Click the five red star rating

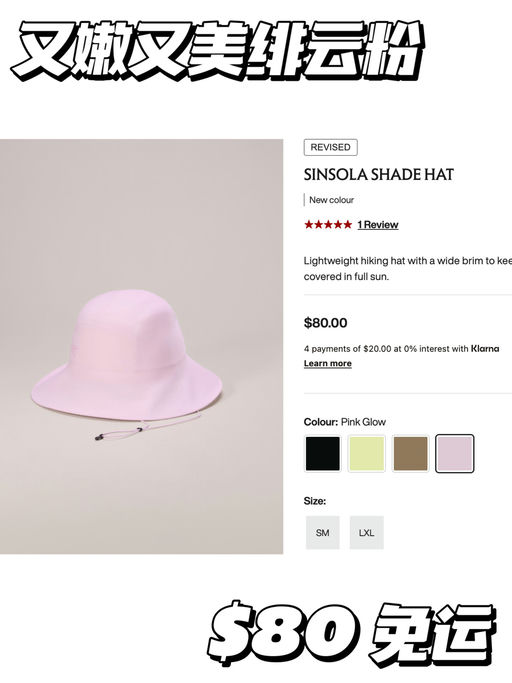pyautogui.click(x=328, y=225)
